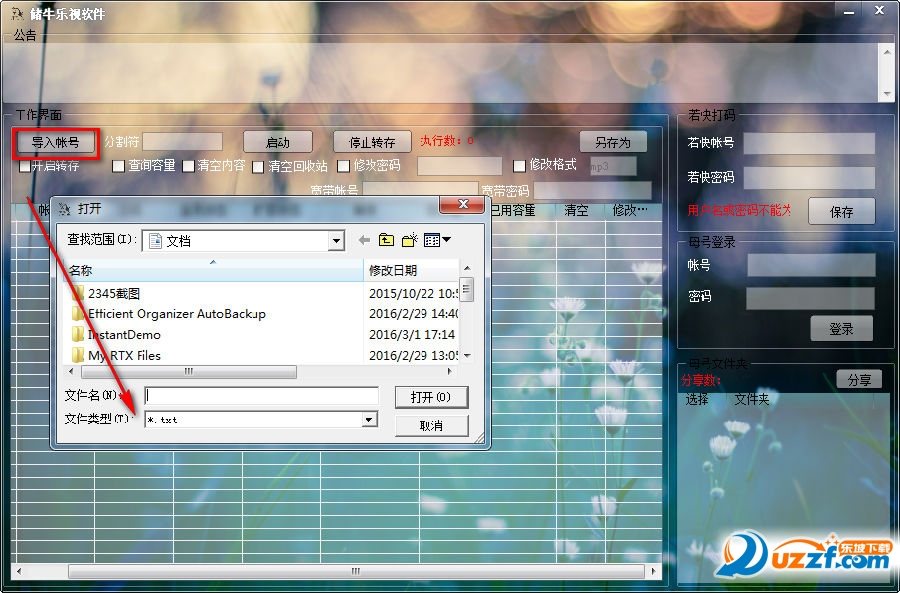Screen dimensions: 900x593
Task: Select the My RTX Files folder icon
Action: pos(78,355)
